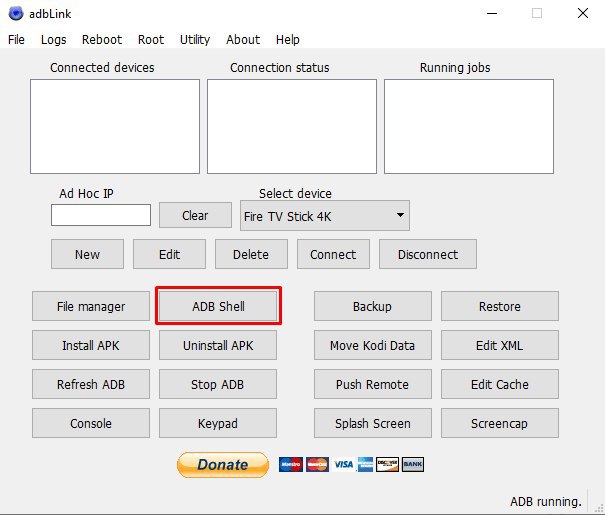Click the Edit XML button
Viewport: 605px width, 515px height.
[500, 345]
